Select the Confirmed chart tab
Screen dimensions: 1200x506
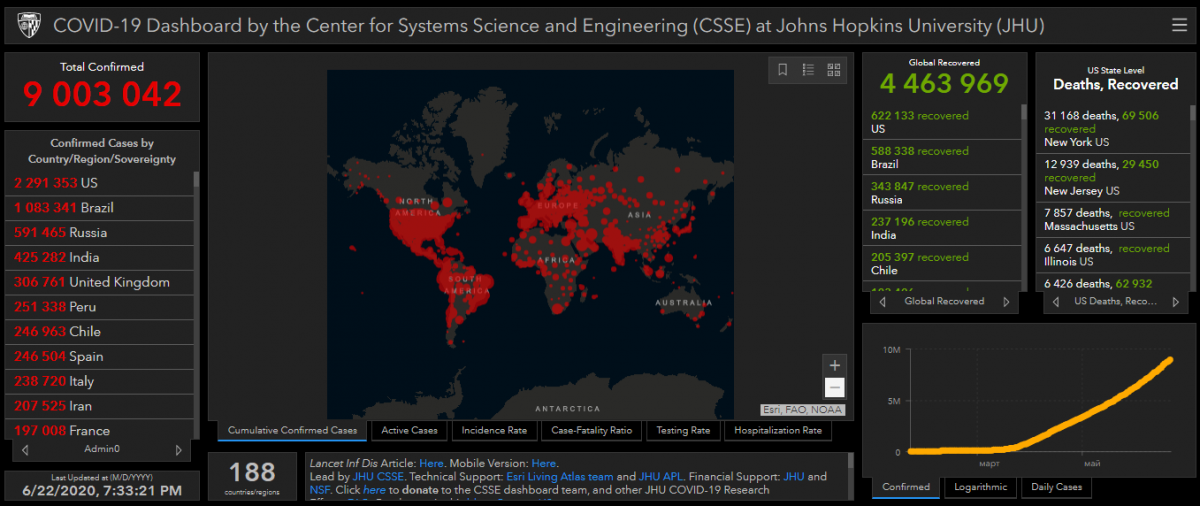[x=906, y=487]
